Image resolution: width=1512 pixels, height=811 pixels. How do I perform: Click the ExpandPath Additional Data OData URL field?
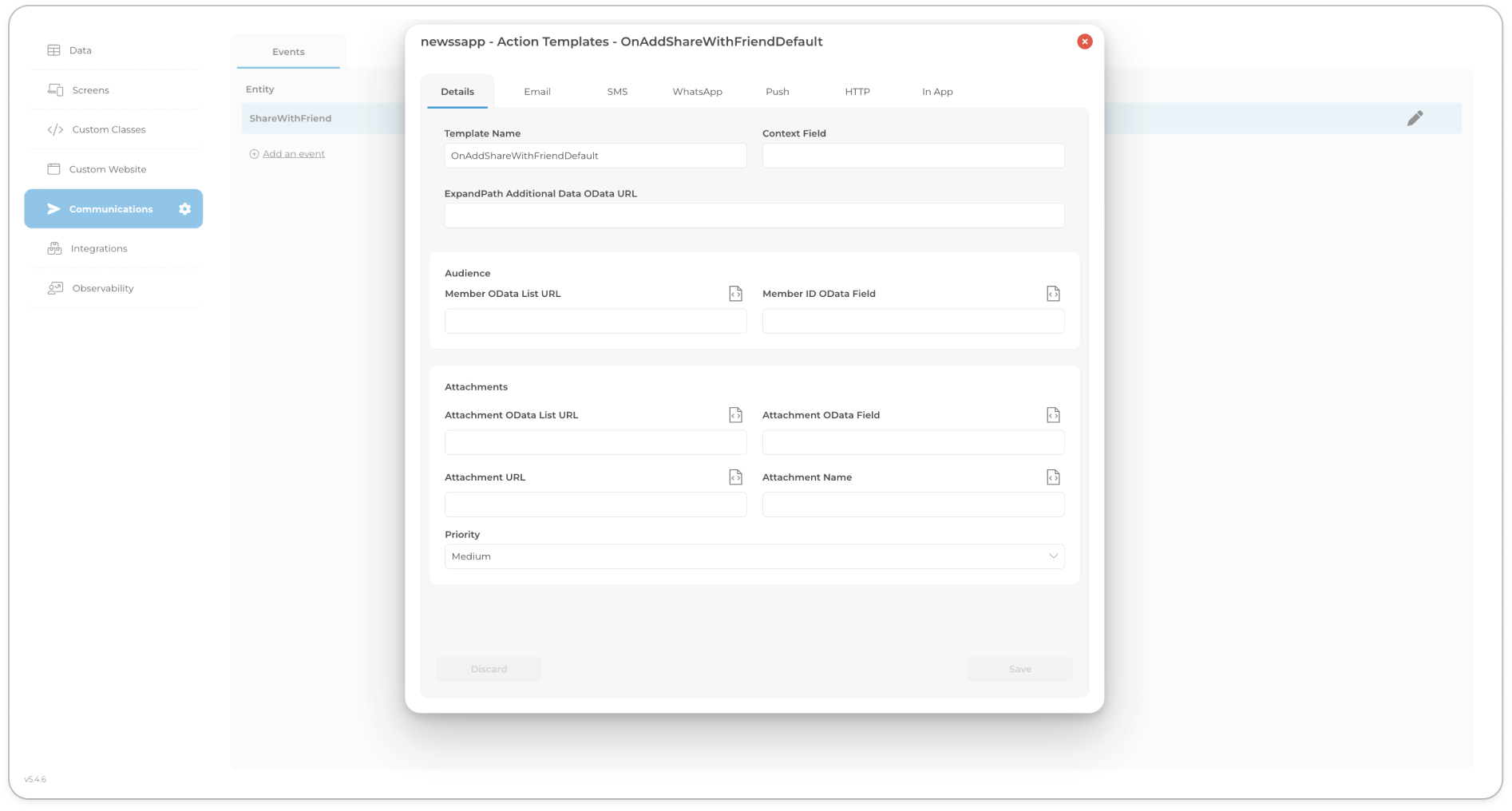[754, 216]
